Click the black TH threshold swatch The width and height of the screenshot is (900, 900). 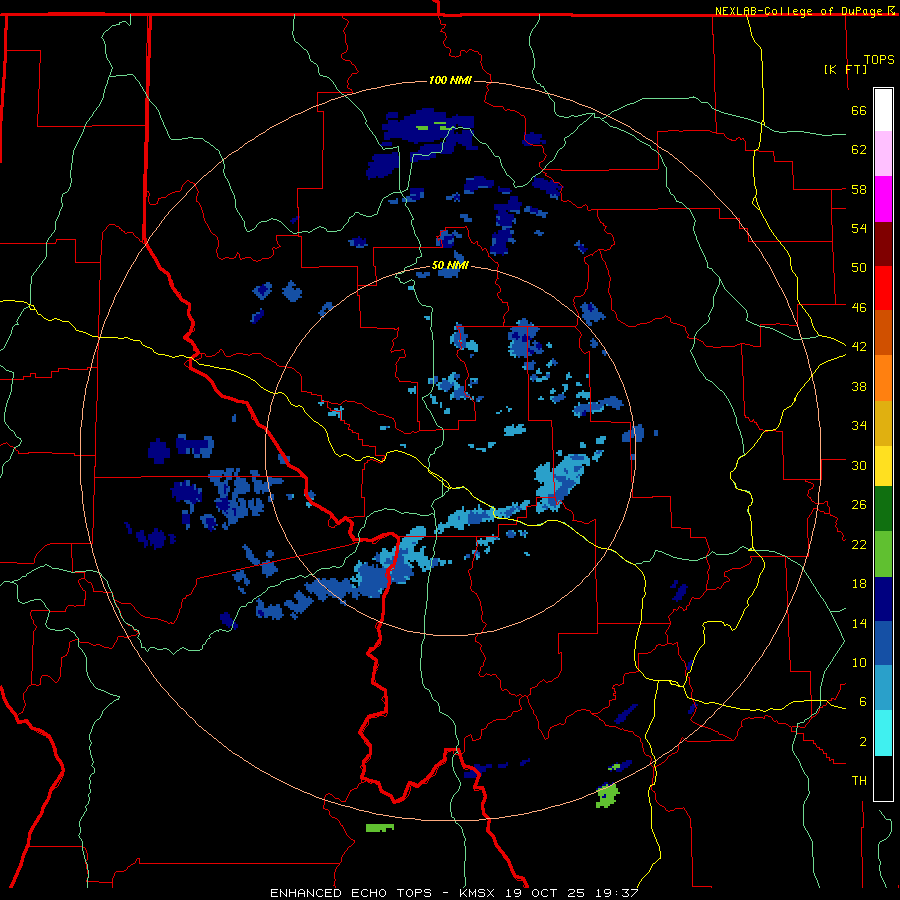pyautogui.click(x=883, y=778)
